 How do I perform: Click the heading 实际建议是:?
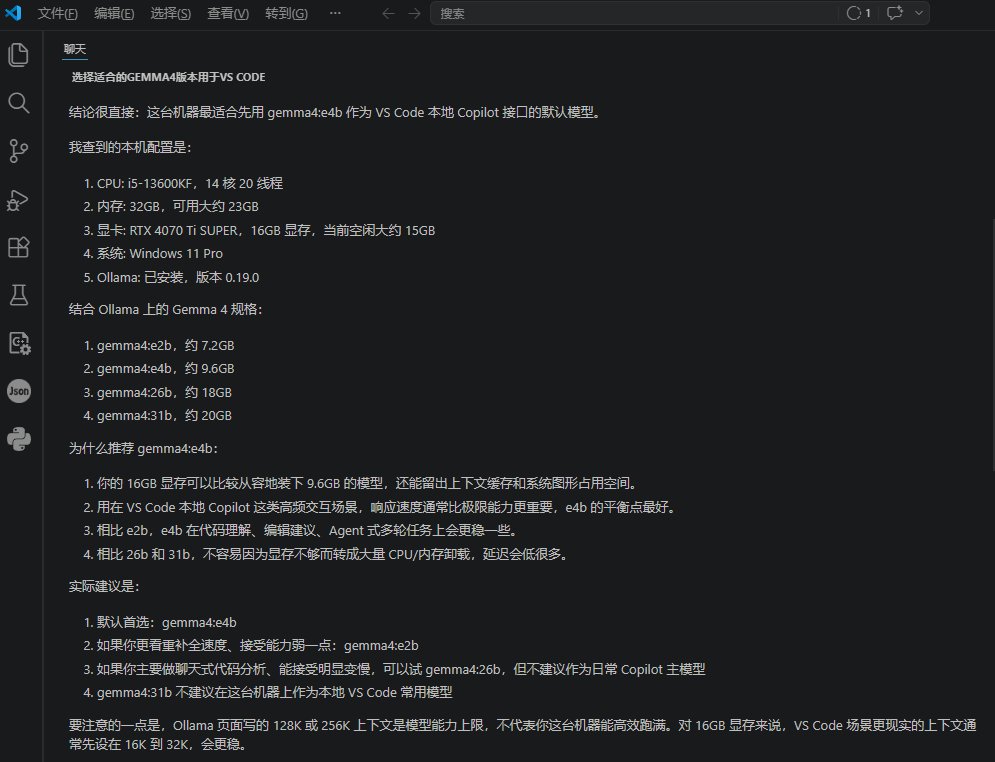click(x=104, y=586)
